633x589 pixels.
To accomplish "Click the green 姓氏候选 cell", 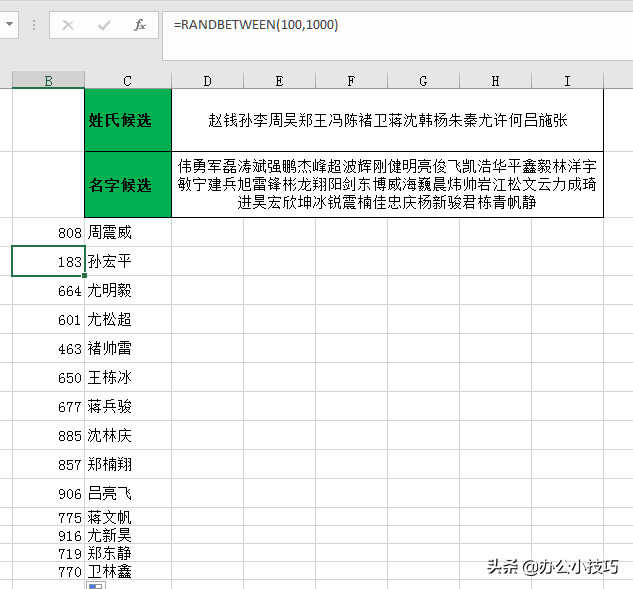I will pyautogui.click(x=128, y=120).
